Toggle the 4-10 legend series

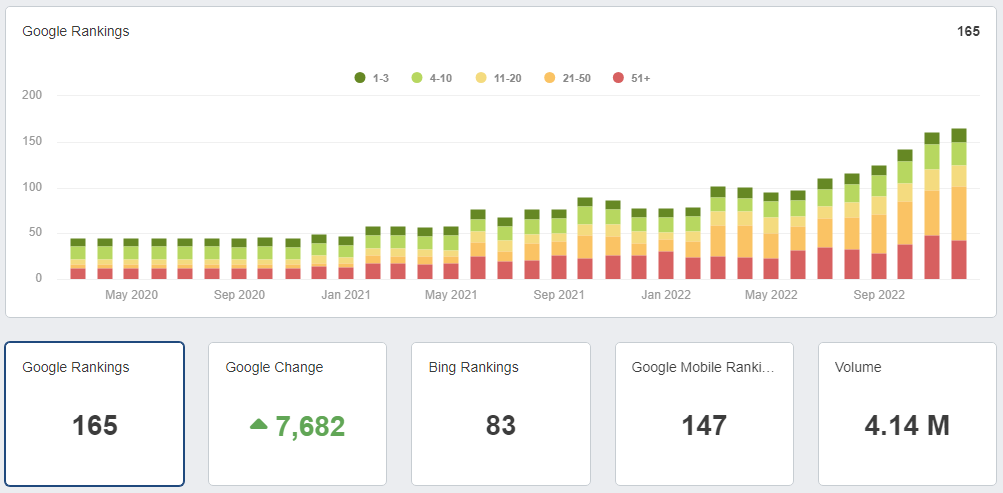tap(431, 78)
